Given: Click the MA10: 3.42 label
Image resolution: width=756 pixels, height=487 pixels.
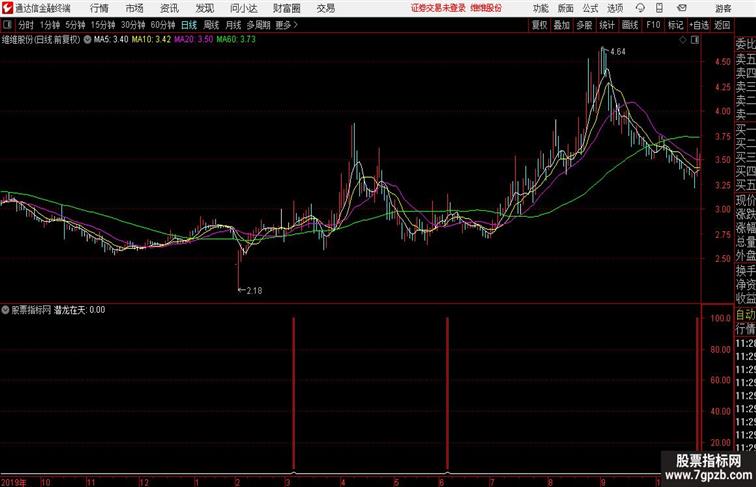Looking at the screenshot, I should tap(151, 40).
